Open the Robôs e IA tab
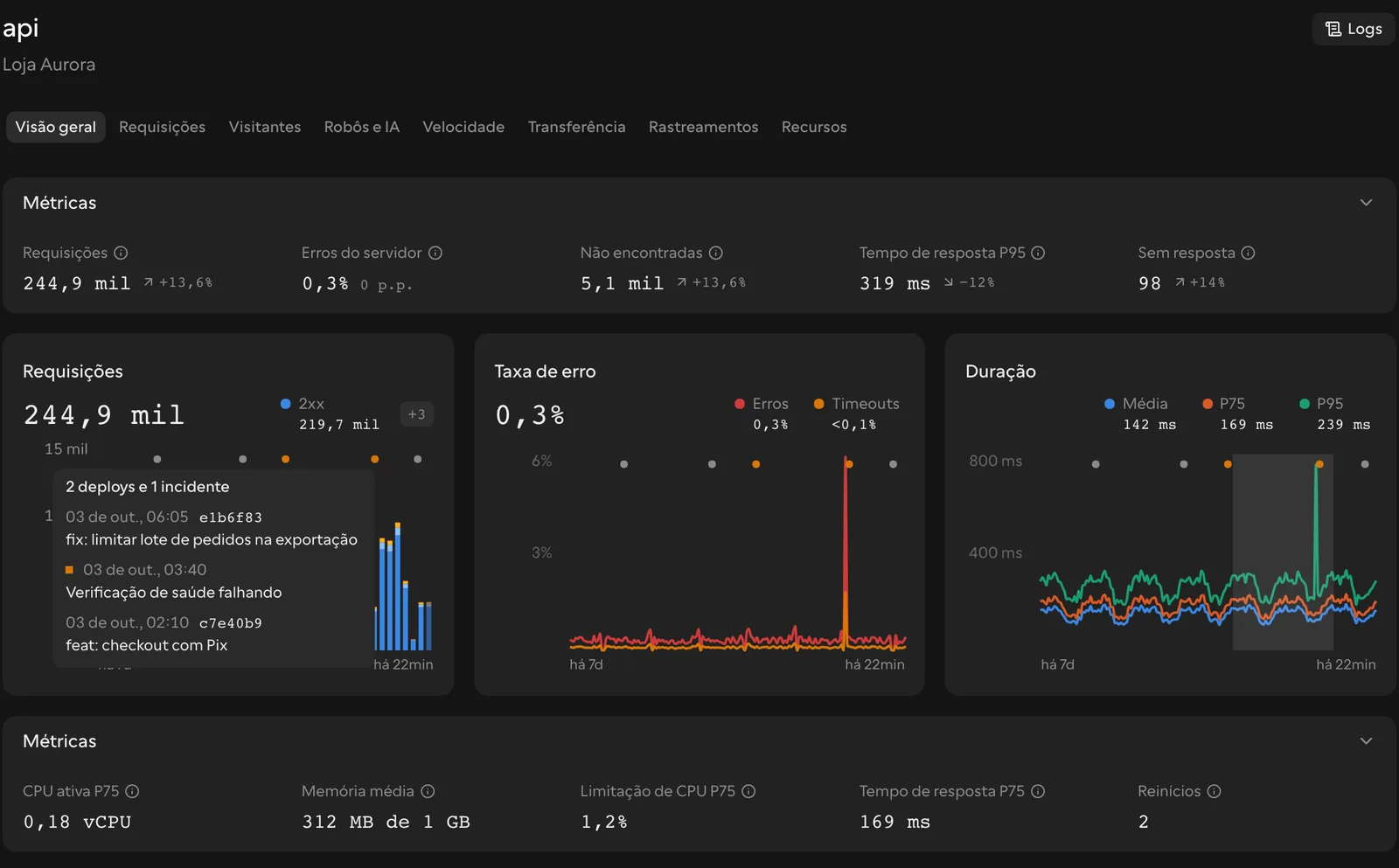Viewport: 1399px width, 868px height. pos(362,127)
